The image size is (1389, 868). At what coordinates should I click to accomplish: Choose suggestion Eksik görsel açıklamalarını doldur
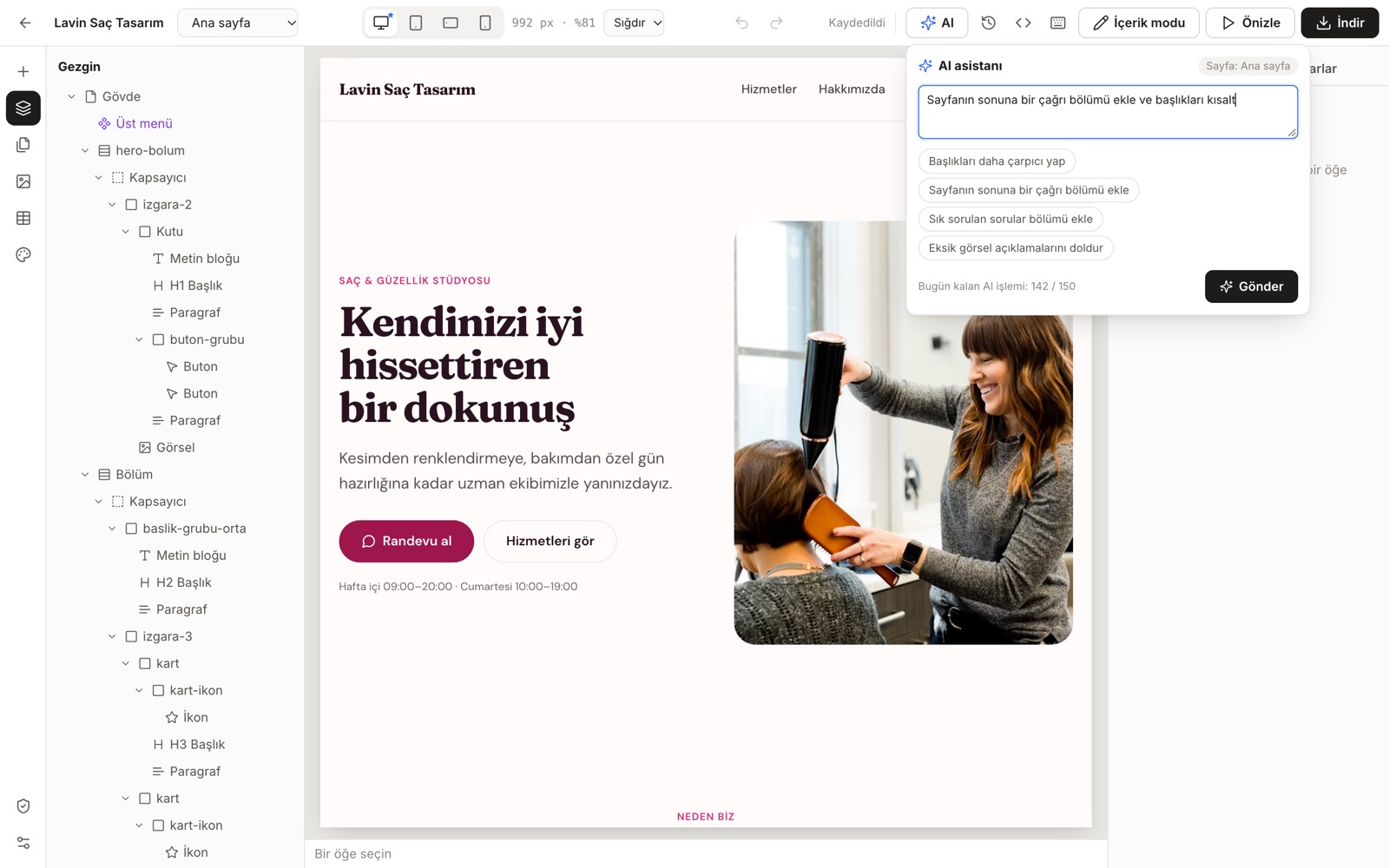1016,248
